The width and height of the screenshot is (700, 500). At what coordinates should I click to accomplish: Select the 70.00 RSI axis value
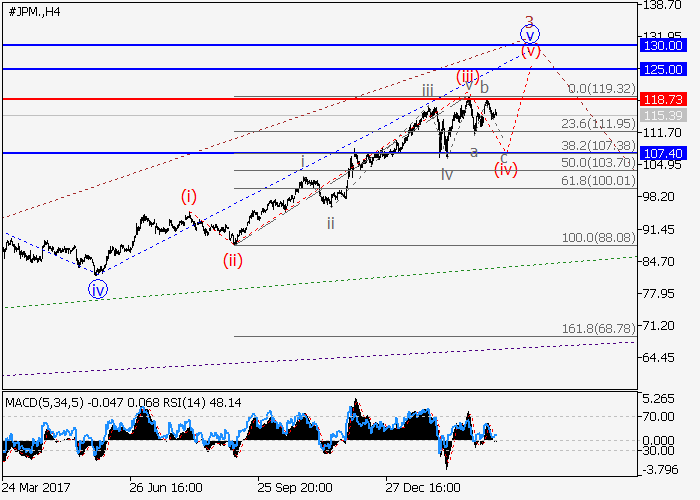click(658, 417)
